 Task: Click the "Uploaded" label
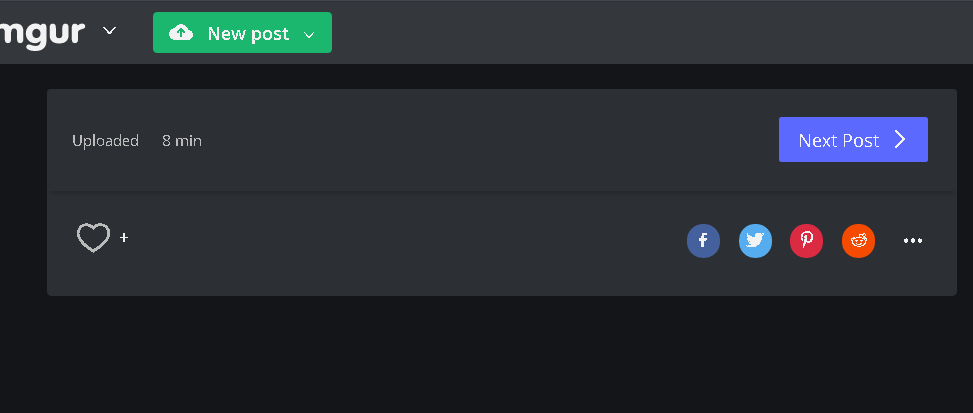(105, 141)
